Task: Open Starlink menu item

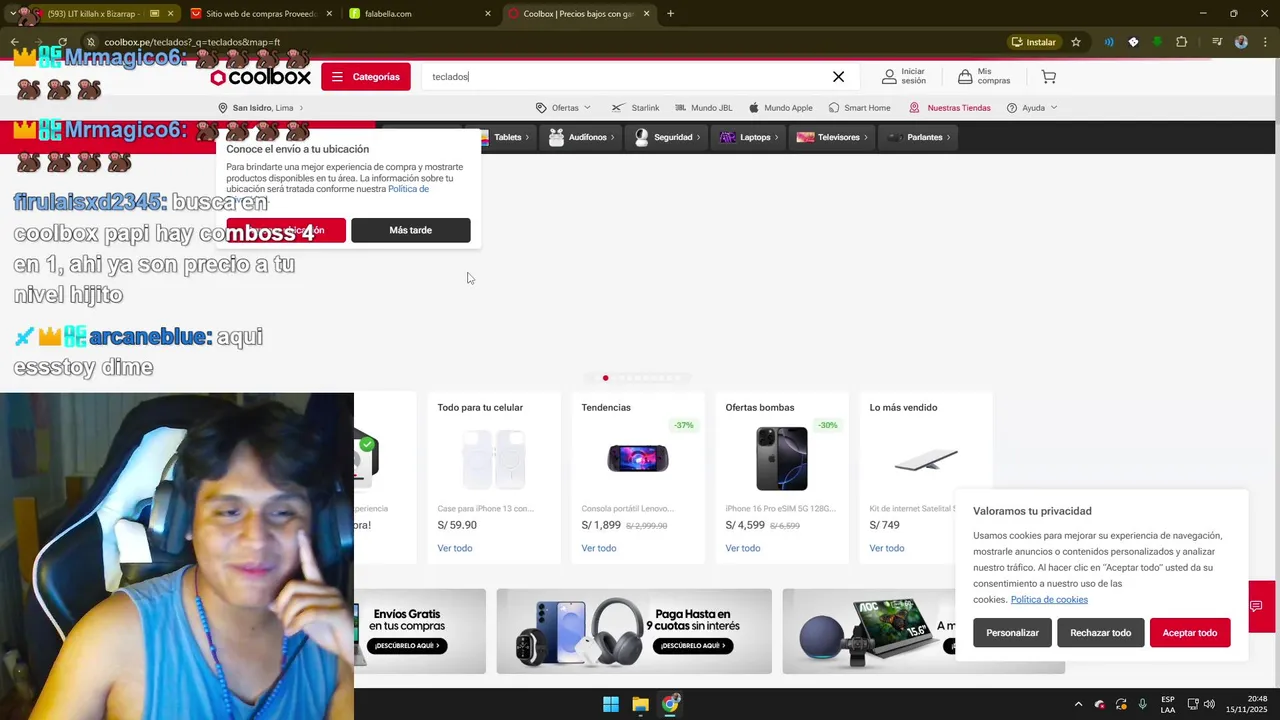Action: [636, 108]
